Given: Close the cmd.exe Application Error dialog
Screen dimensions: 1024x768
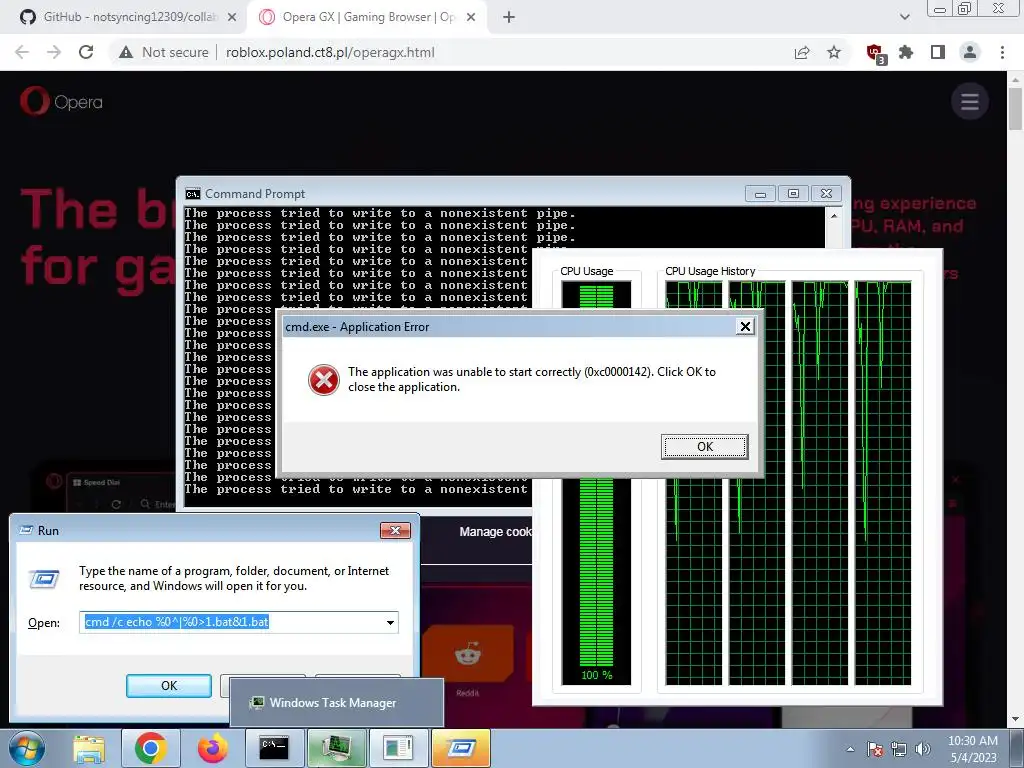Looking at the screenshot, I should 745,326.
